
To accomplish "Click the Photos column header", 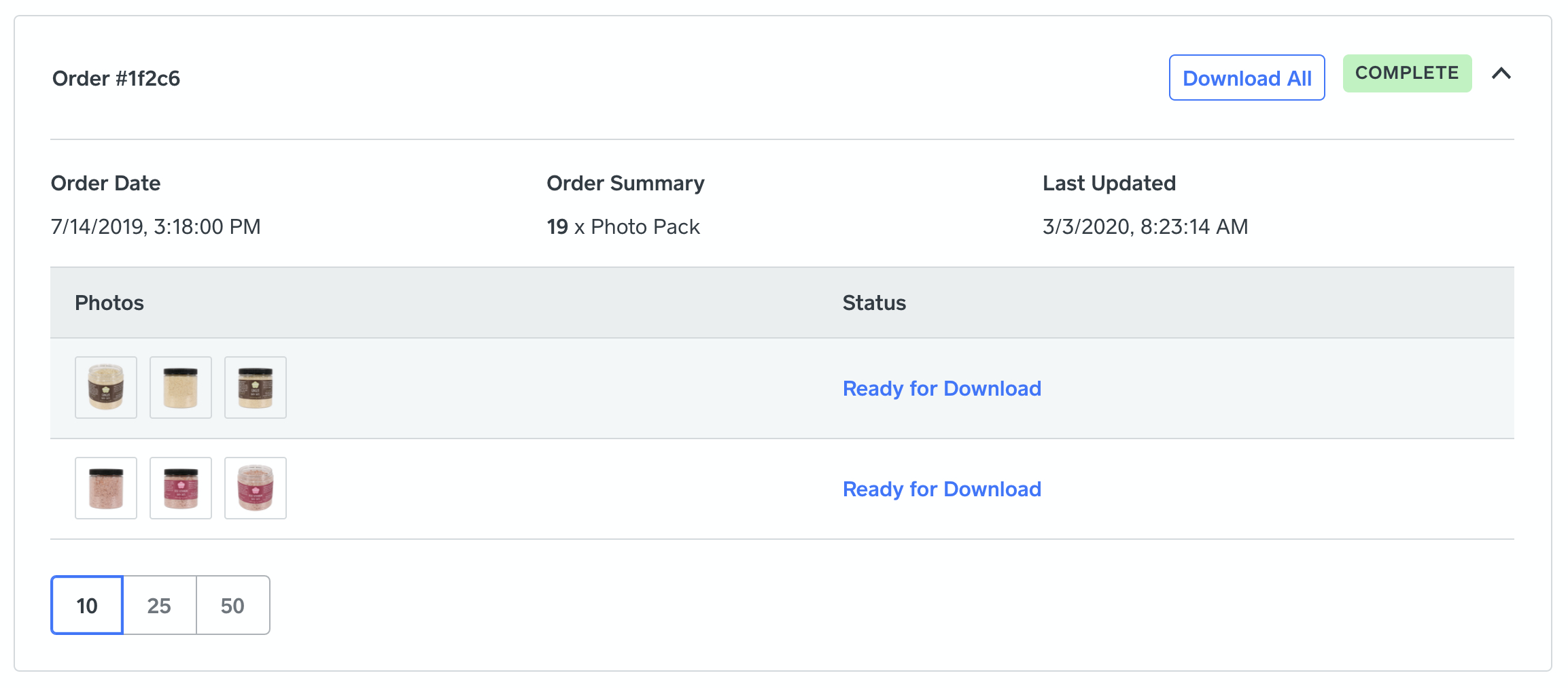I will tap(109, 303).
